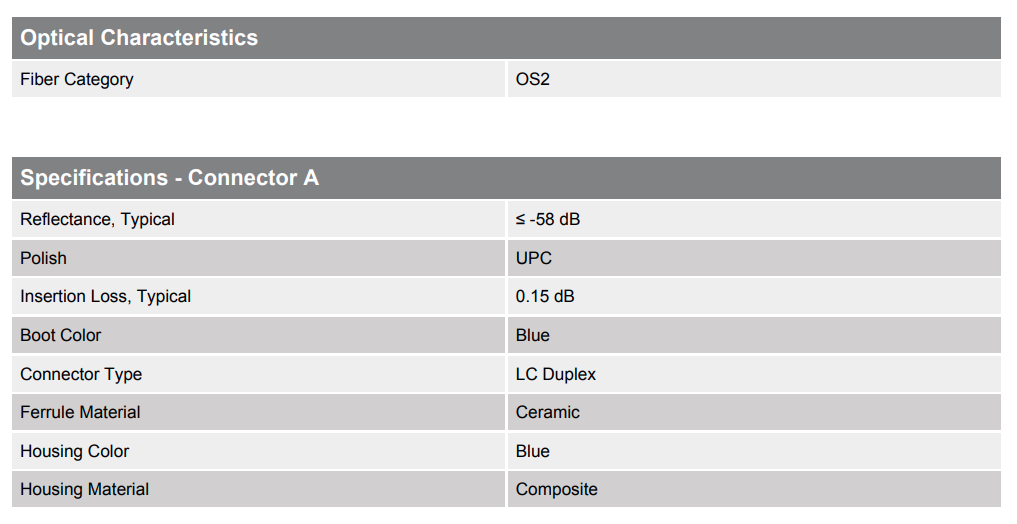Click the LC Duplex connector value
Viewport: 1017px width, 524px height.
[x=556, y=374]
